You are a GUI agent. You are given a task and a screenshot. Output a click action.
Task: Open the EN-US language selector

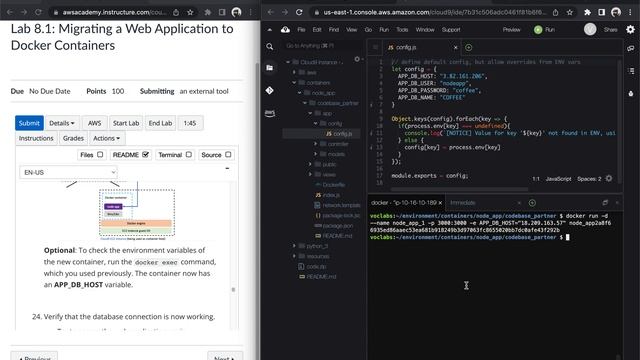pos(68,172)
